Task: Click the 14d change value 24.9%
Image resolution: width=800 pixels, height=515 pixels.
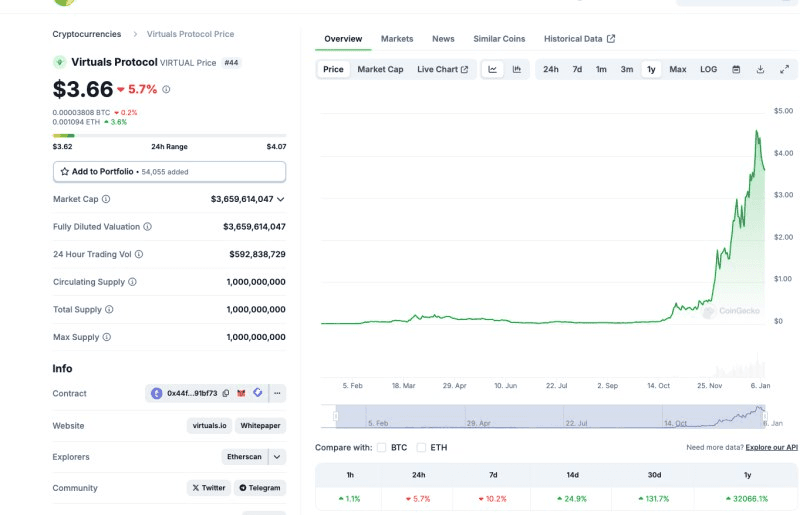Action: [572, 499]
